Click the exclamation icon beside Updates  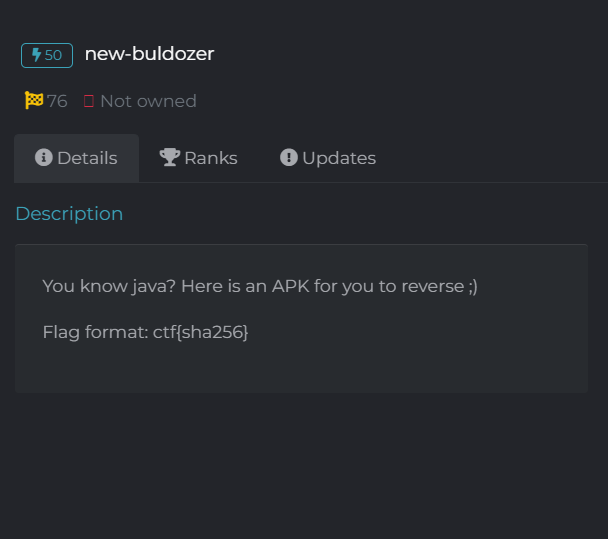coord(289,157)
